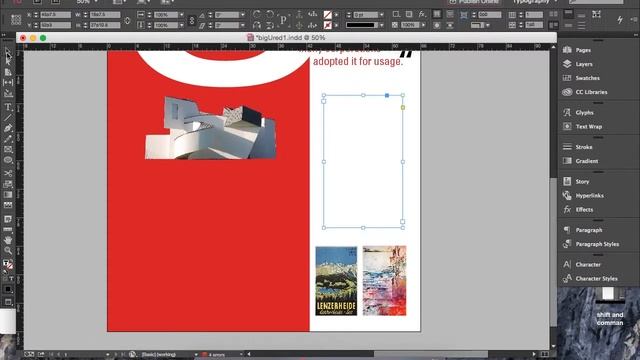Screen dimensions: 640x360
Task: Open the Scale Y percentage dropdown
Action: click(182, 25)
